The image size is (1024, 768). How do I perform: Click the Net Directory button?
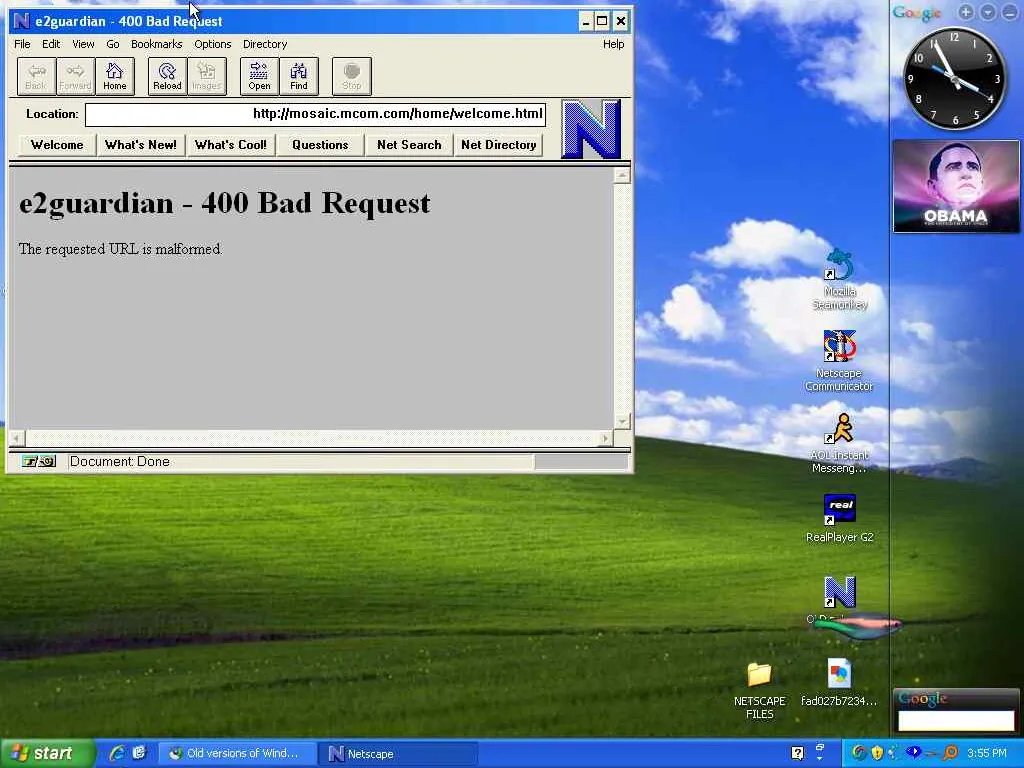(x=498, y=145)
